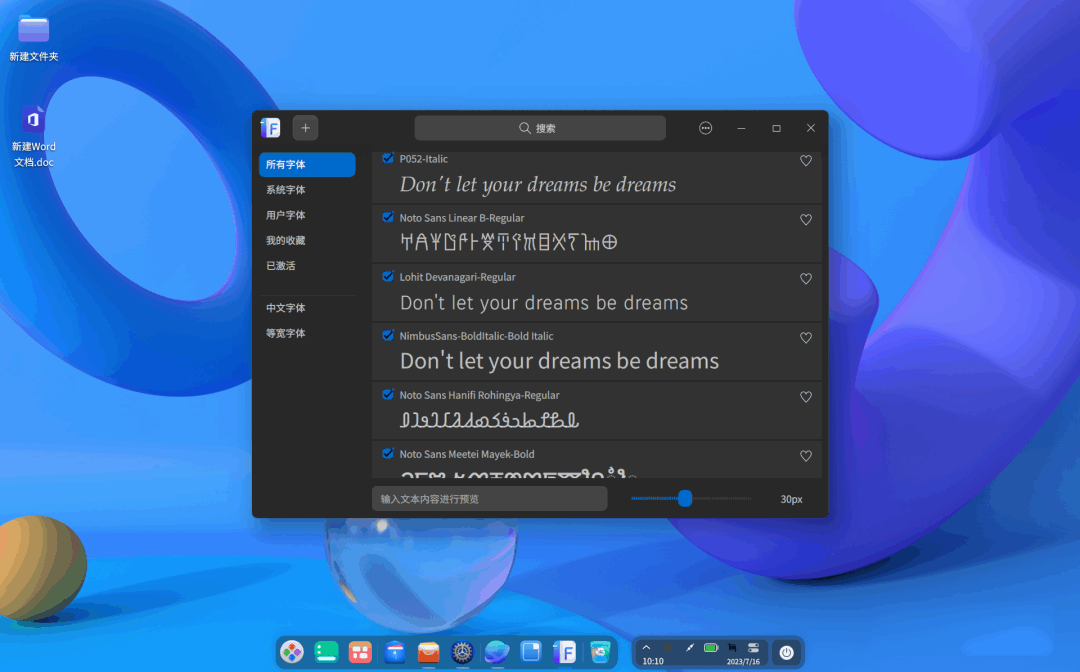This screenshot has height=672, width=1080.
Task: Favorite NimbusSans-BoldItalic font with heart
Action: tap(805, 338)
